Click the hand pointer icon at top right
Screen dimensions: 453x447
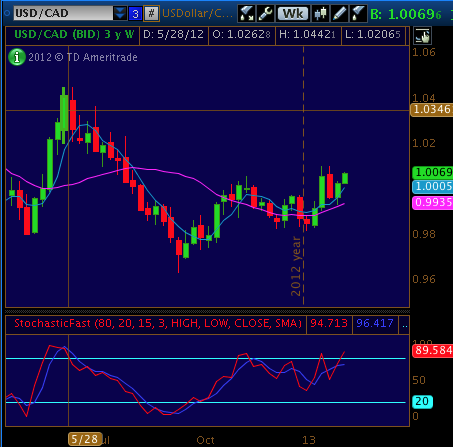tap(422, 36)
